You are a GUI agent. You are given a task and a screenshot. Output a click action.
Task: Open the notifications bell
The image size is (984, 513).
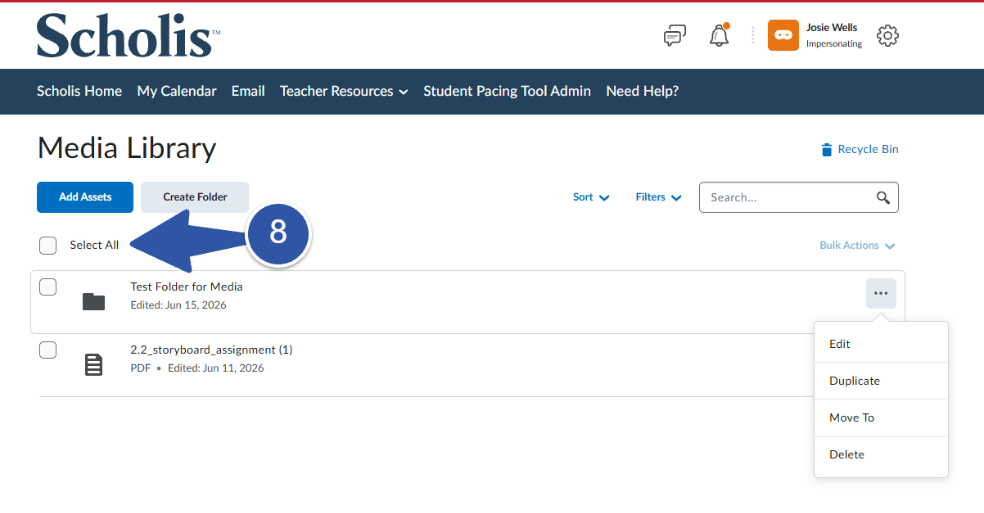719,35
